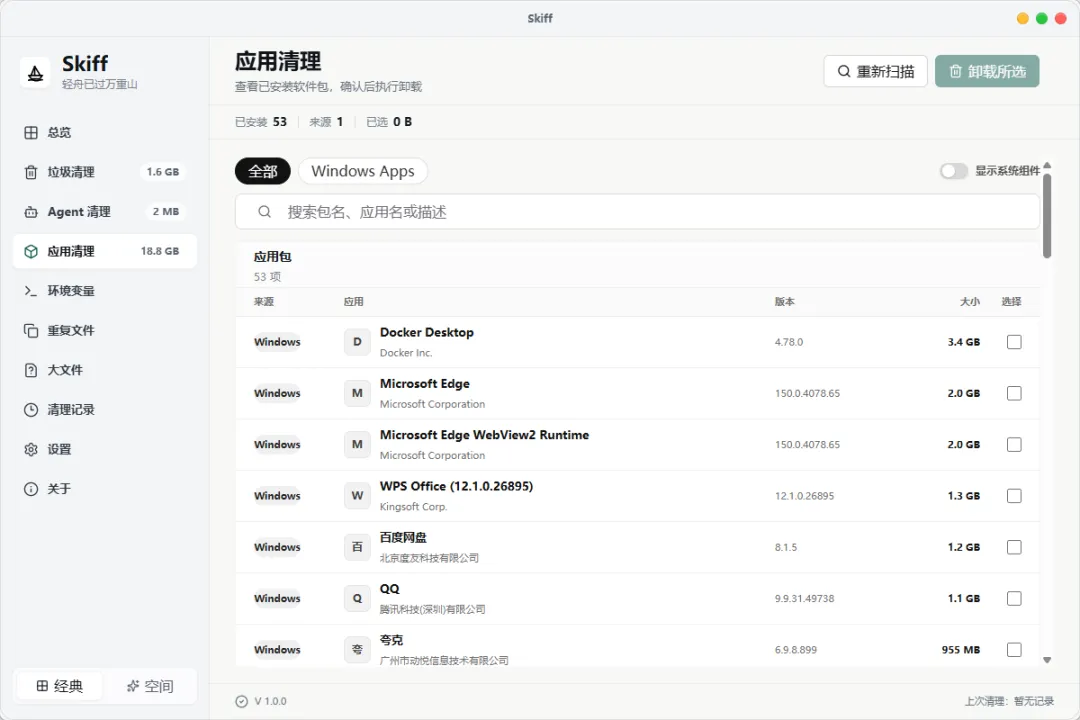Click 北京度友科技有限公司 publisher text
Image resolution: width=1080 pixels, height=720 pixels.
[x=429, y=558]
